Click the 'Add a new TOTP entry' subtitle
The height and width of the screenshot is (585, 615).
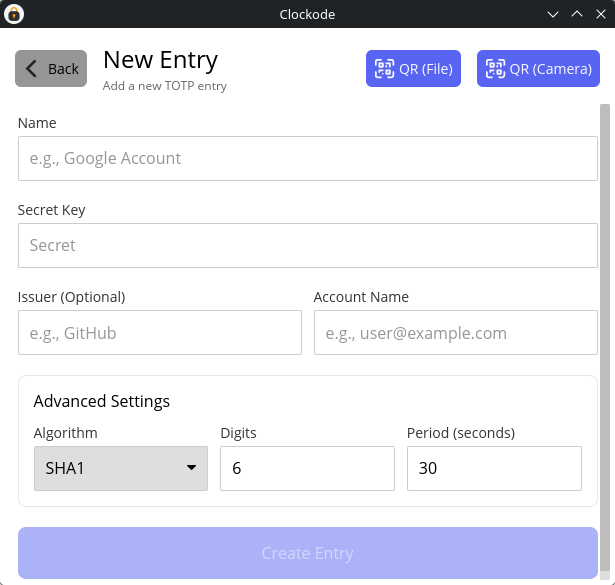pos(165,85)
